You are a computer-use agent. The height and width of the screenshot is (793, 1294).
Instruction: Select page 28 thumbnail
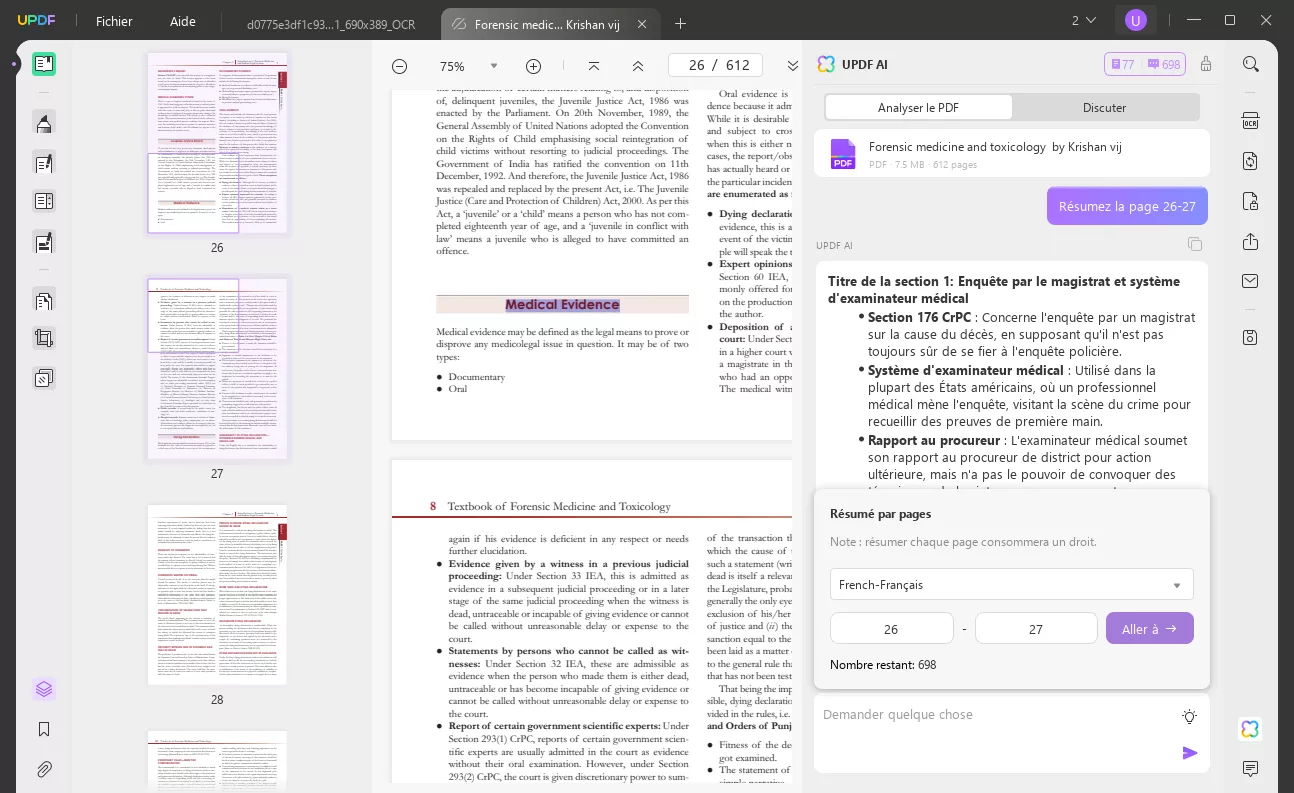pyautogui.click(x=217, y=595)
